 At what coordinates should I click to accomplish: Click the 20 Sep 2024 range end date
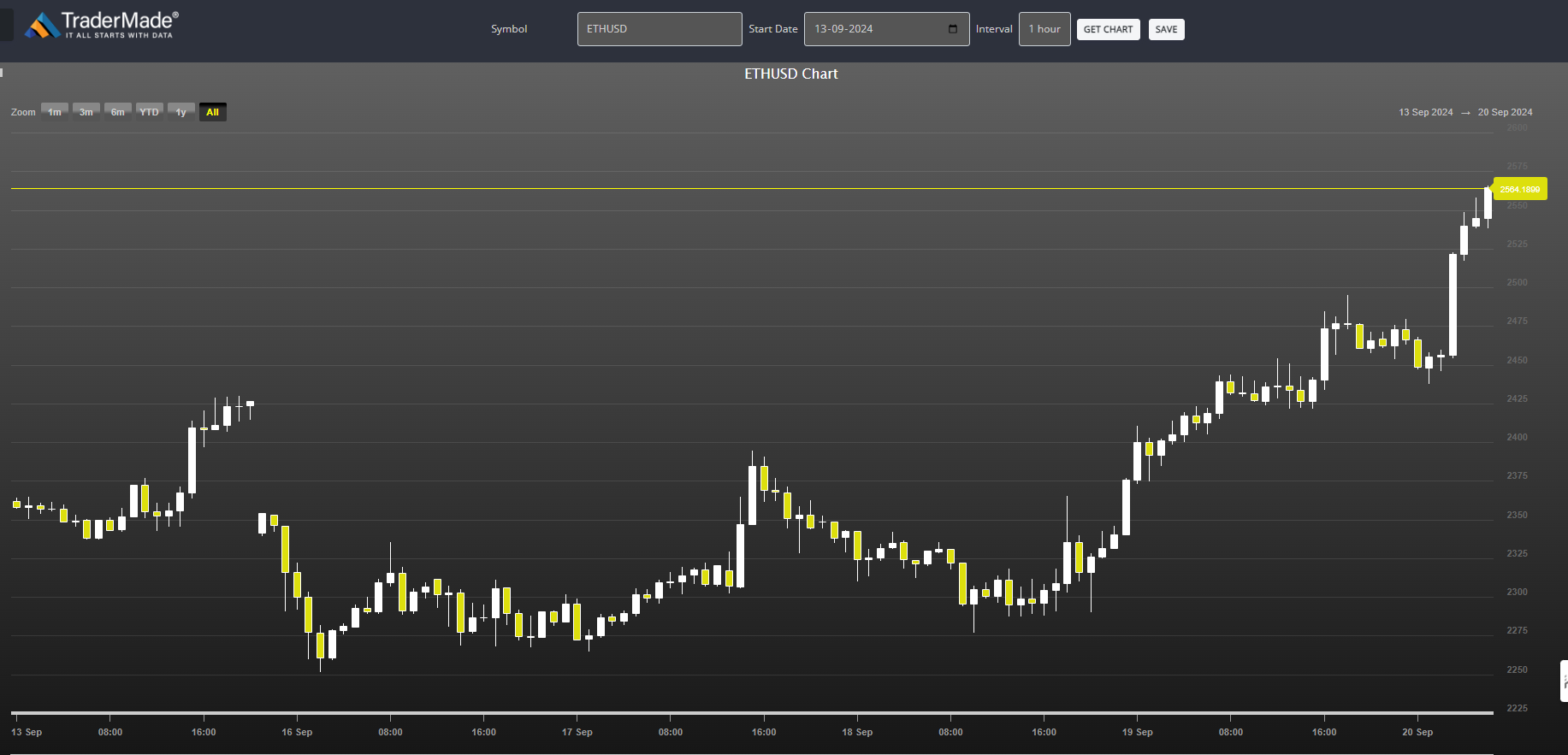[1505, 112]
